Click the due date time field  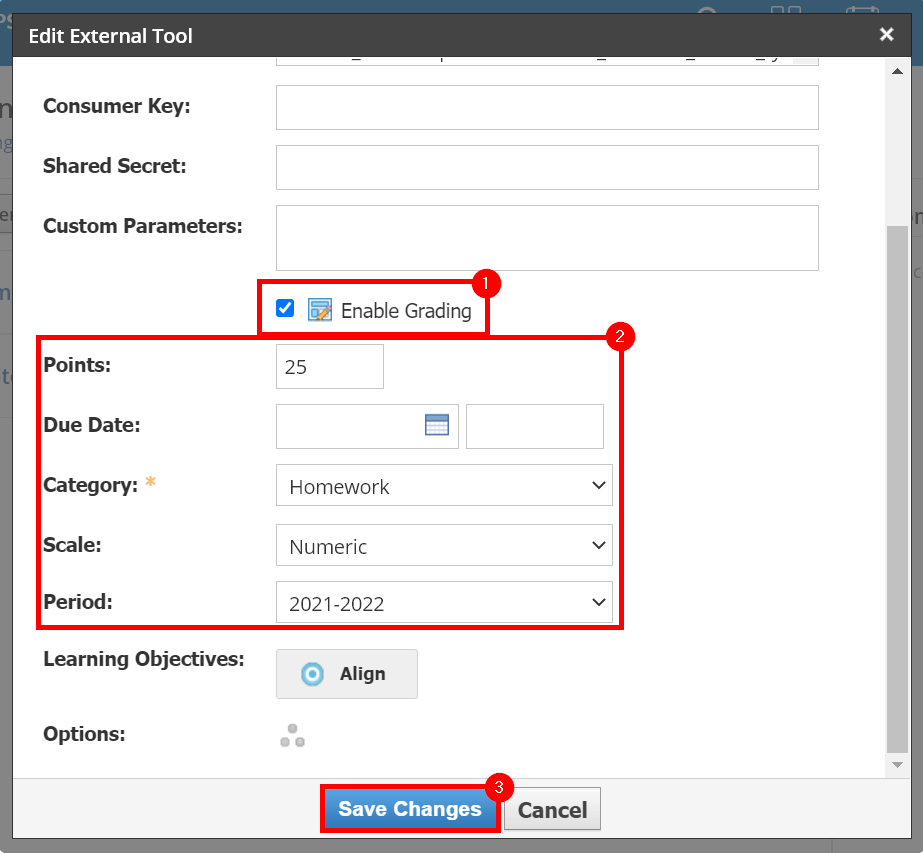[x=534, y=425]
